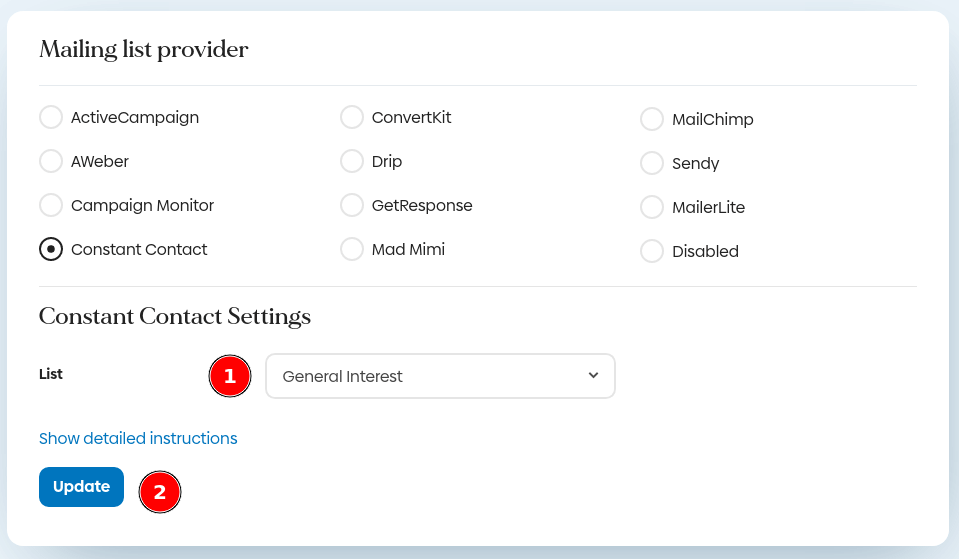Image resolution: width=959 pixels, height=559 pixels.
Task: Open the General Interest list dropdown
Action: click(440, 376)
